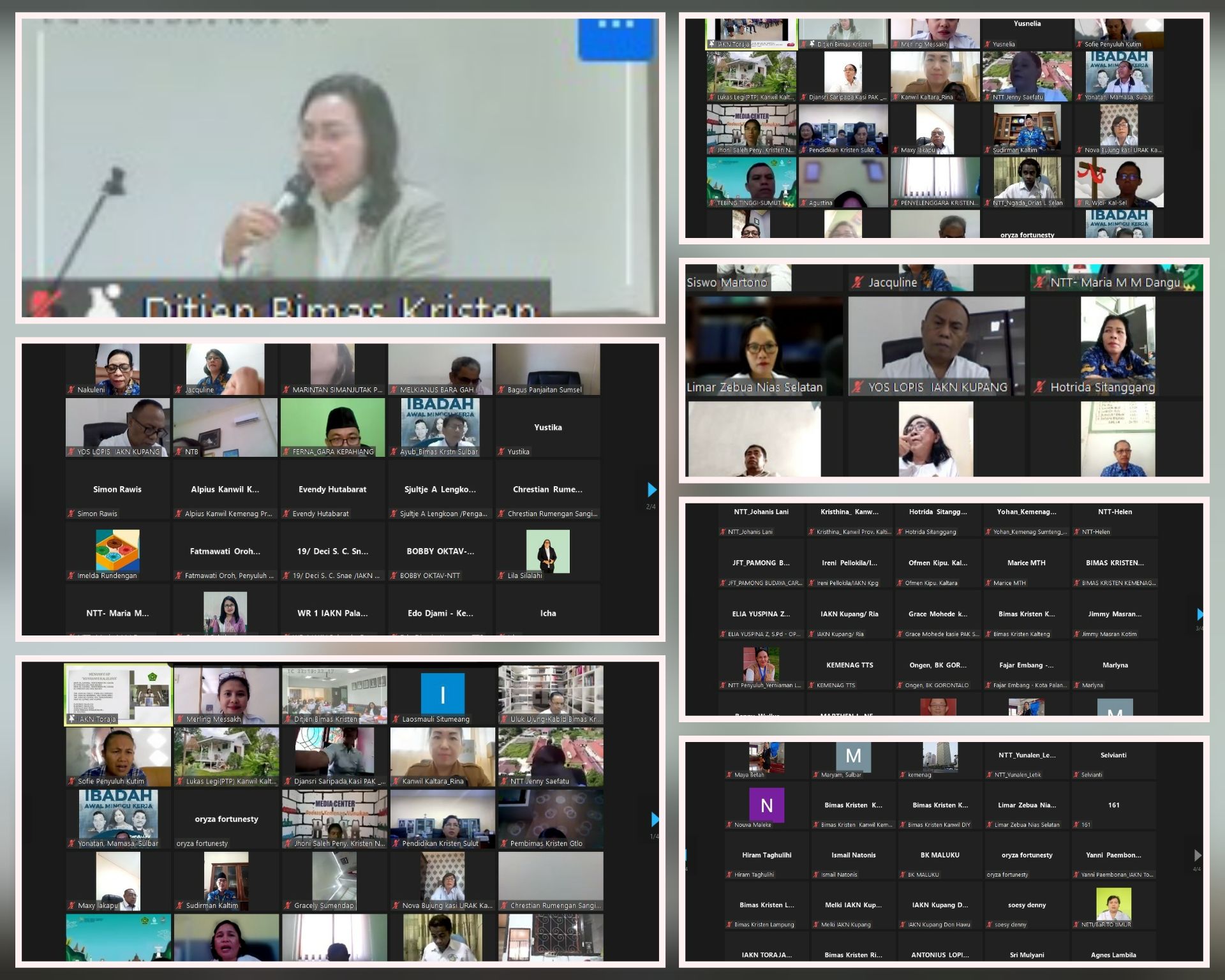Advance gallery from page 1/4 with arrow
1225x980 pixels.
(654, 819)
